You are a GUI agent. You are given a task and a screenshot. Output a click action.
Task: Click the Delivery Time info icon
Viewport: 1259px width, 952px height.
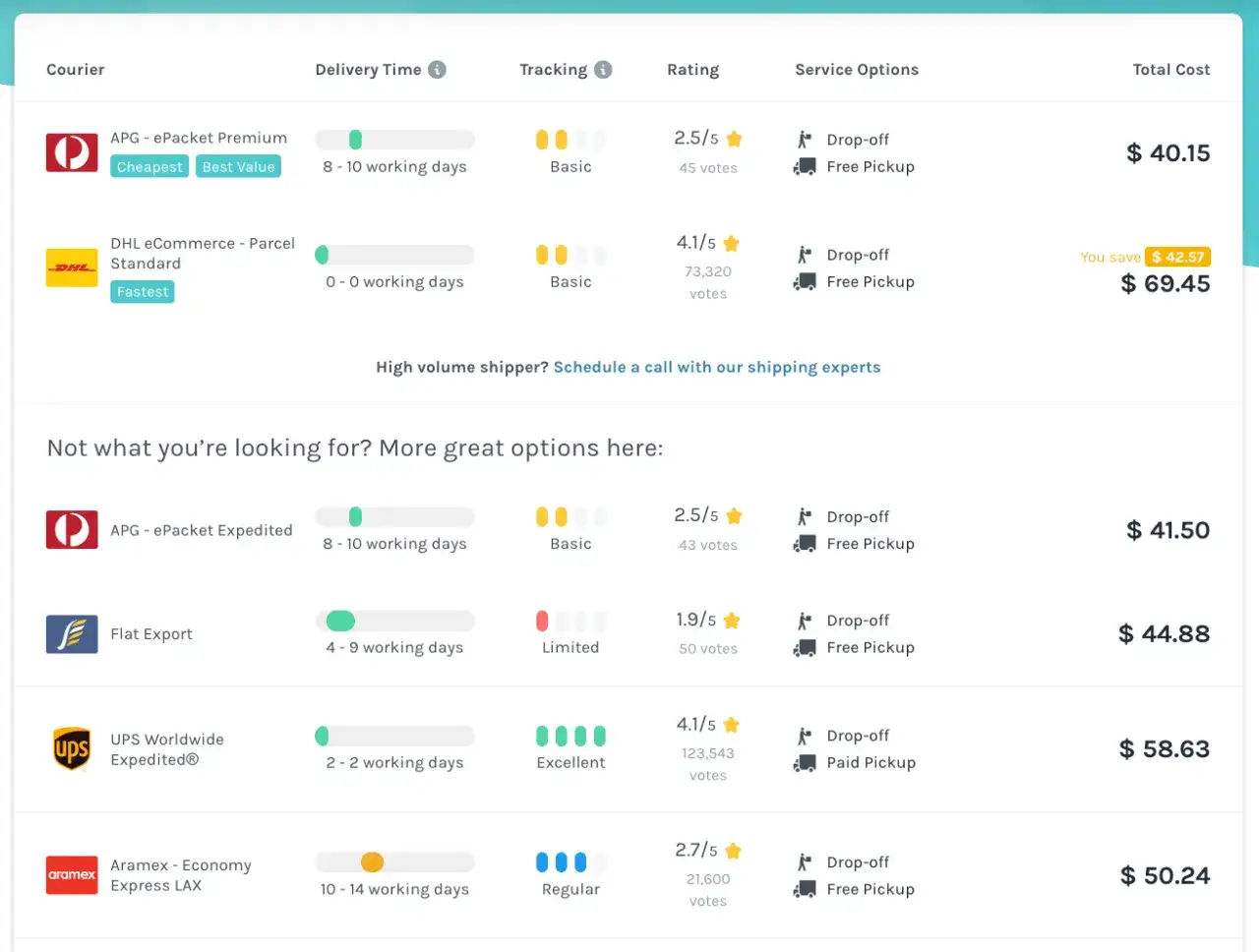pos(438,70)
